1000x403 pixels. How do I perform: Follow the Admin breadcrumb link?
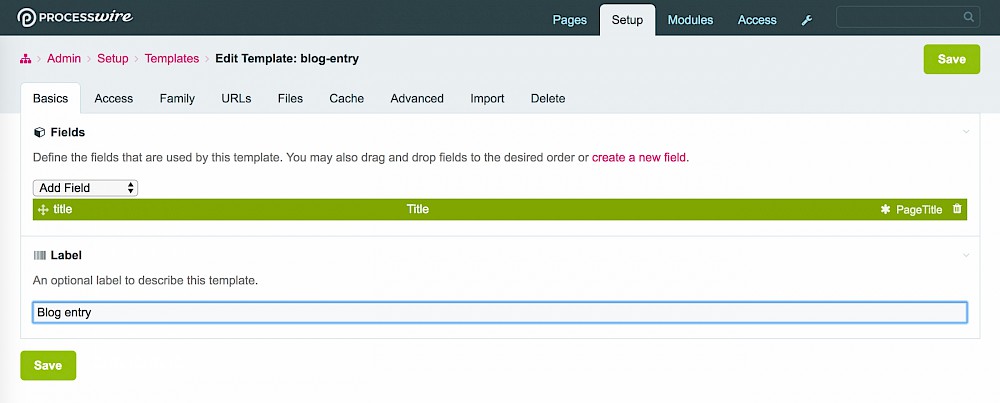64,59
